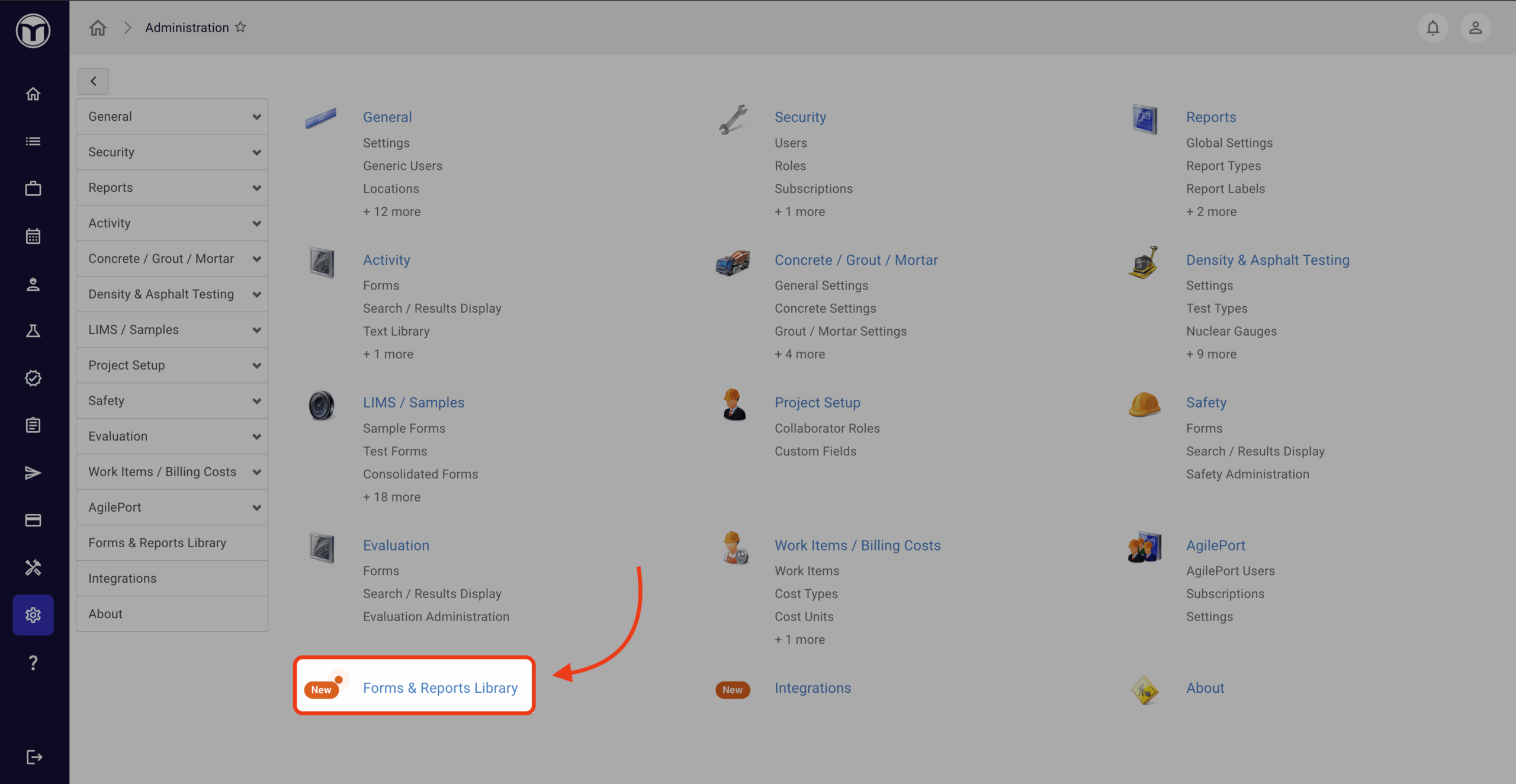Screen dimensions: 1516x784
Task: Open the user profile icon
Action: coord(1475,28)
